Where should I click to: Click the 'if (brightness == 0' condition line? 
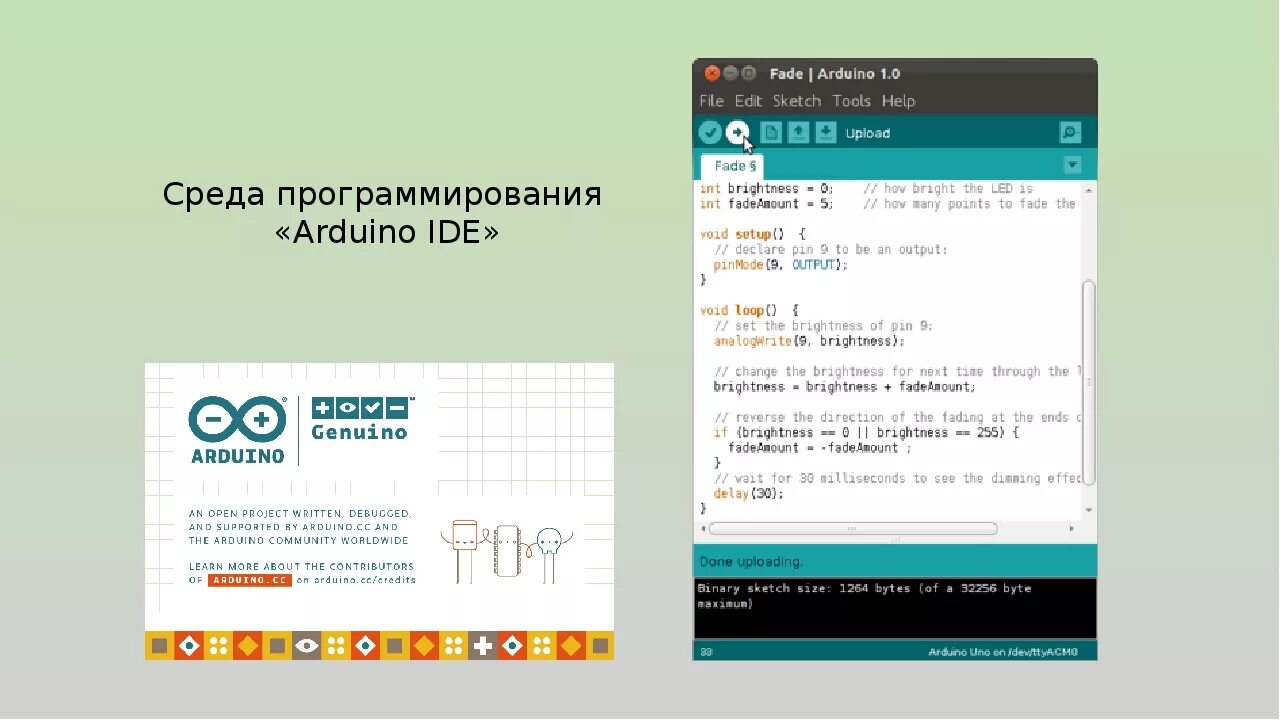(866, 433)
